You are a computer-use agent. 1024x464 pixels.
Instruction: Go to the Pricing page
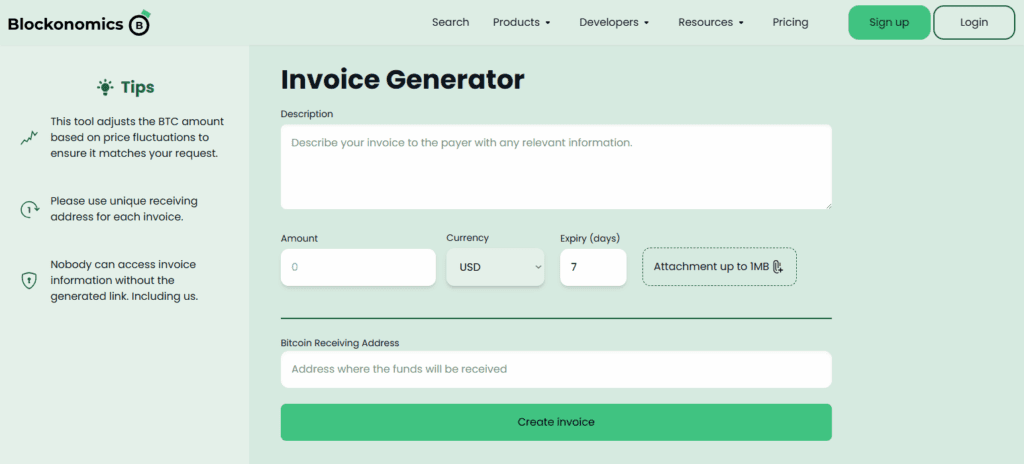[790, 22]
